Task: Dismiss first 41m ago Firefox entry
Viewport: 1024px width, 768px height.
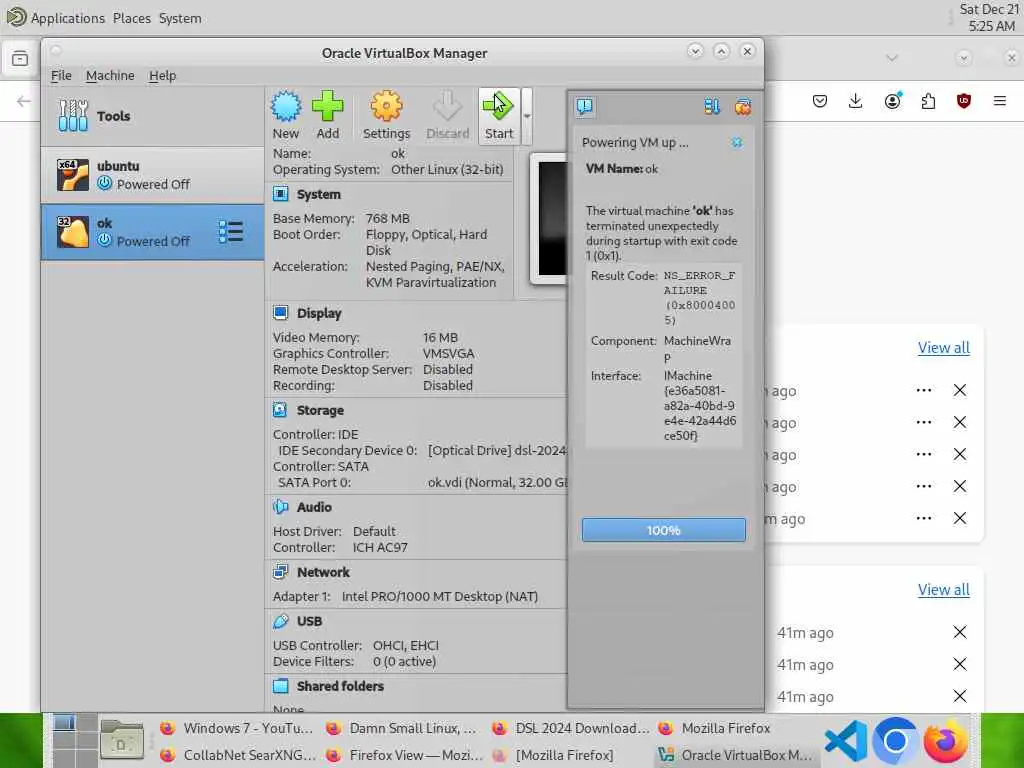Action: coord(959,632)
